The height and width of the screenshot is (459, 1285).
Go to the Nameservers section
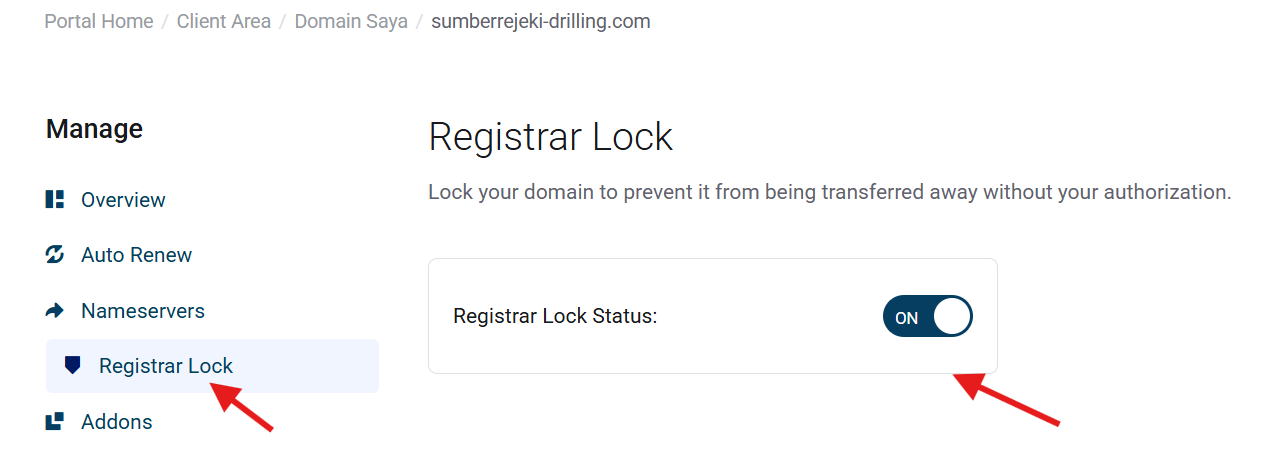pos(142,311)
